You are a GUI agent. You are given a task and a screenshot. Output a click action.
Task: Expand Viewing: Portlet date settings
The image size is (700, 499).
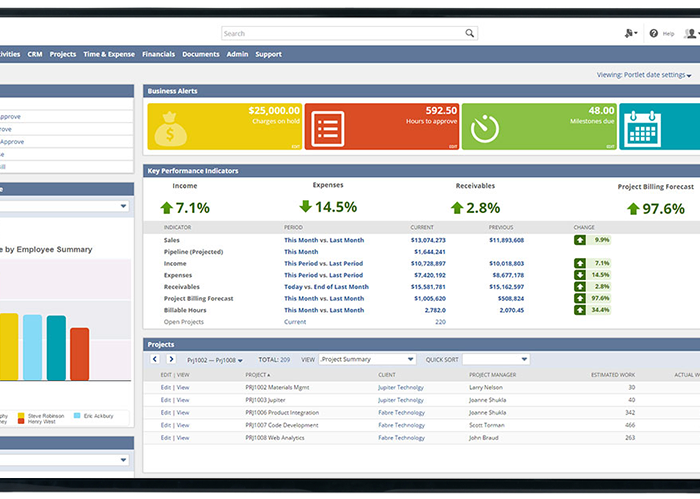644,75
